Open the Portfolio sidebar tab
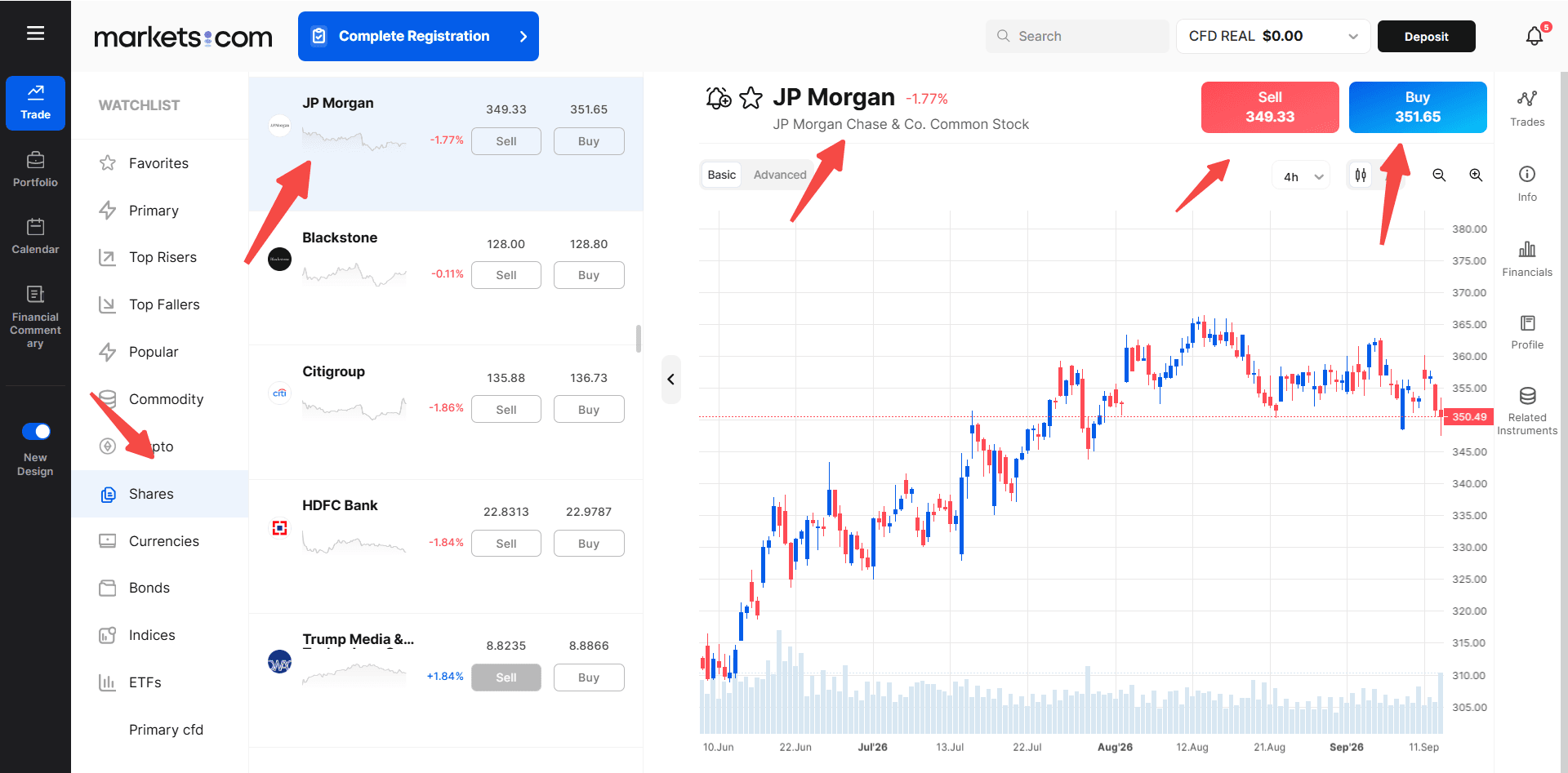The image size is (1568, 773). click(35, 170)
